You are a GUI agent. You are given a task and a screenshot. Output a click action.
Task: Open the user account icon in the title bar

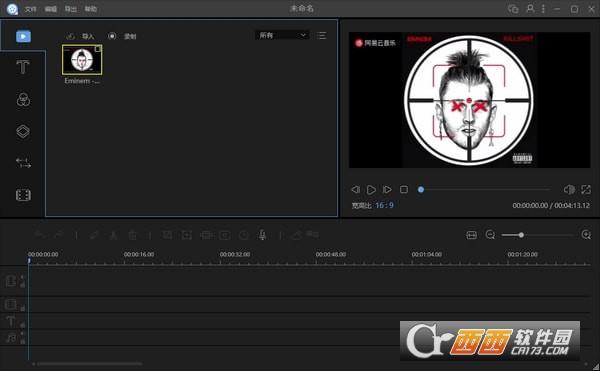click(x=530, y=8)
